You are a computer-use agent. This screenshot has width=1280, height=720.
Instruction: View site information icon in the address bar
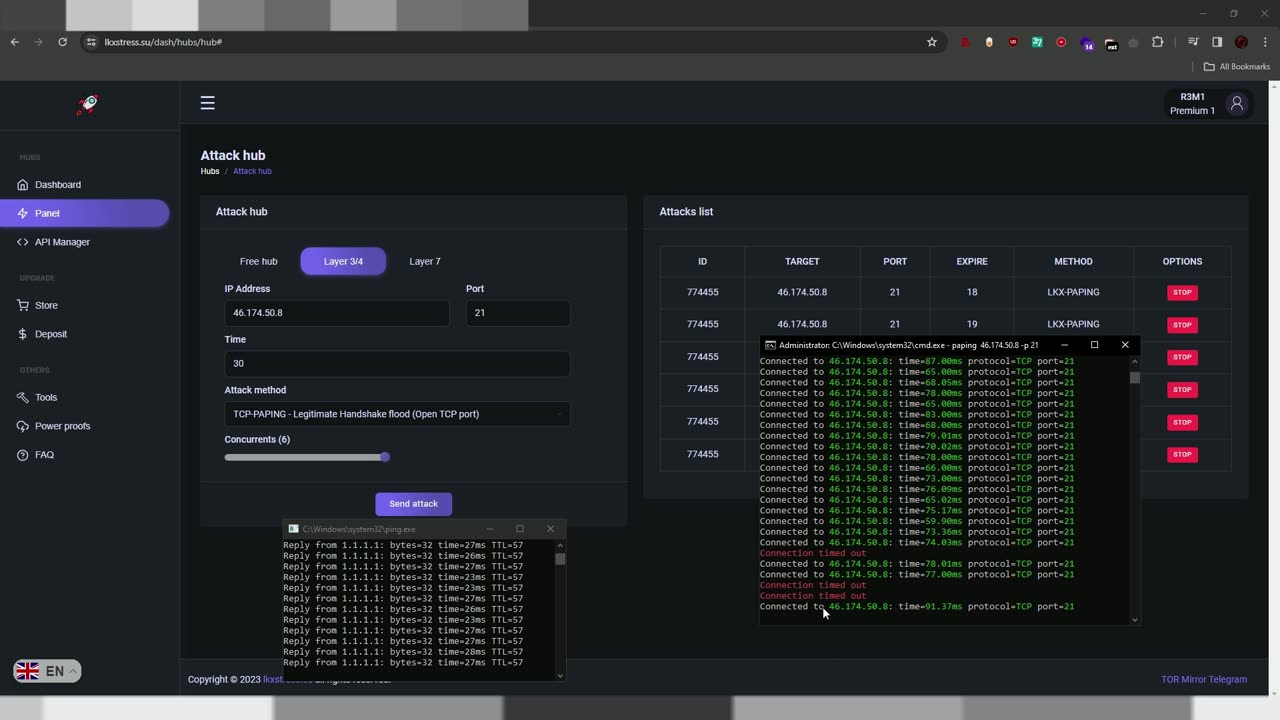pos(92,42)
